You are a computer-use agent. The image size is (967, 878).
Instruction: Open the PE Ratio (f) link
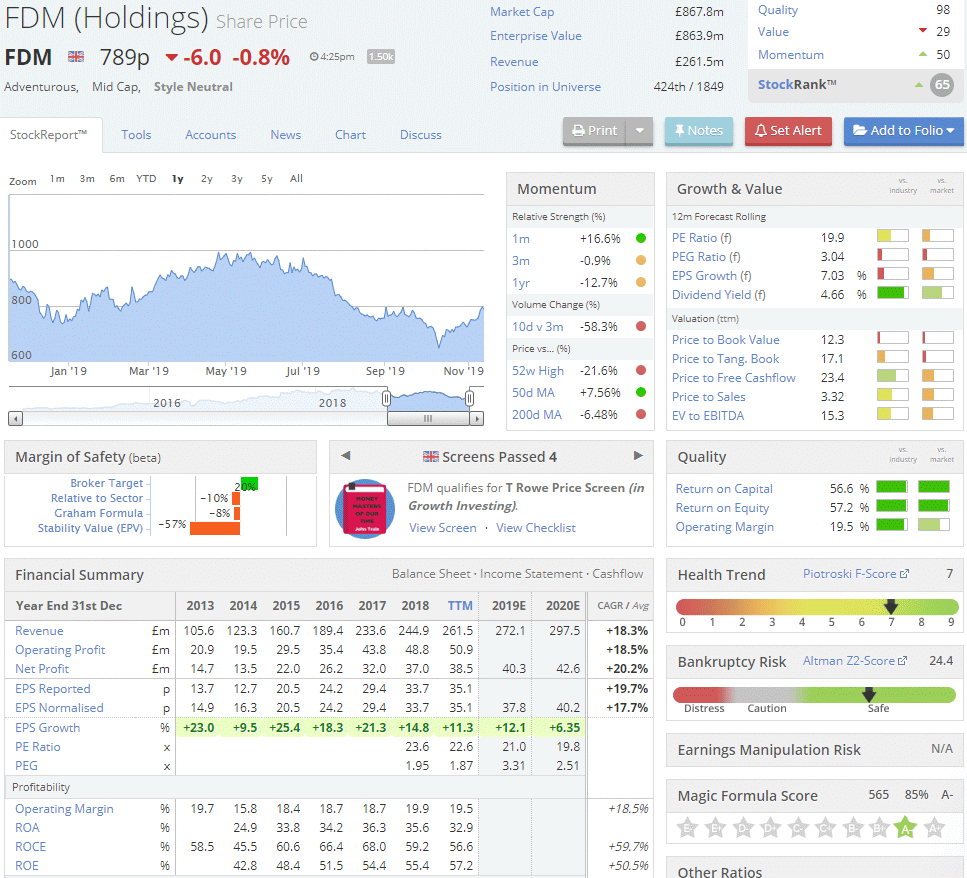coord(702,237)
